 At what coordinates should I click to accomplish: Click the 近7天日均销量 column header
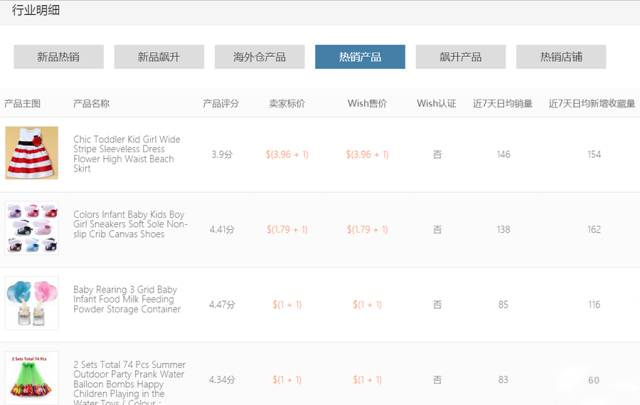[x=502, y=104]
